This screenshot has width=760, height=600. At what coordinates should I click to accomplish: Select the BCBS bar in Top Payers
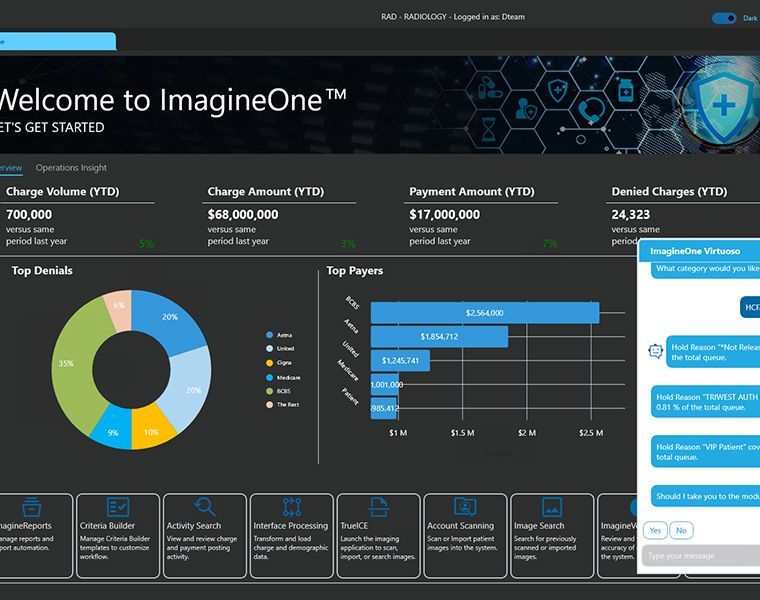pyautogui.click(x=485, y=313)
